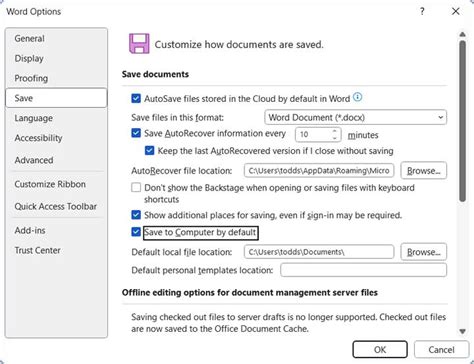Select the Save options category
Screen dimensions: 474x364
56,98
